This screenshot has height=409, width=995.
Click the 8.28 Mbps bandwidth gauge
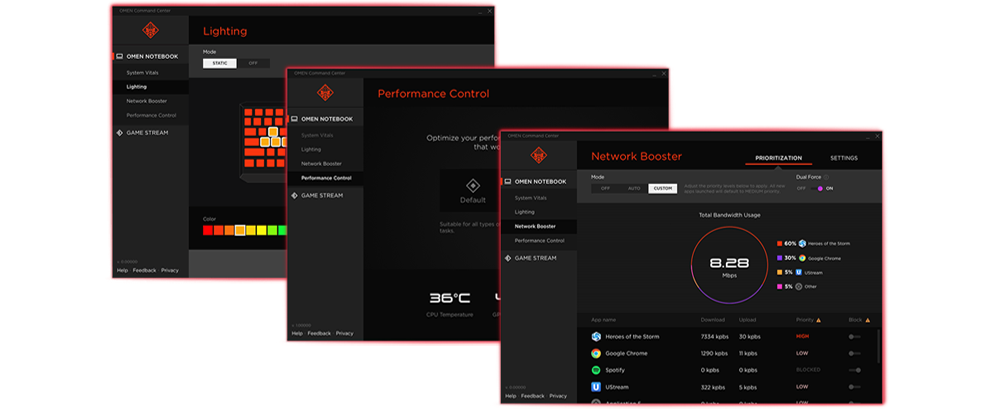[x=728, y=264]
